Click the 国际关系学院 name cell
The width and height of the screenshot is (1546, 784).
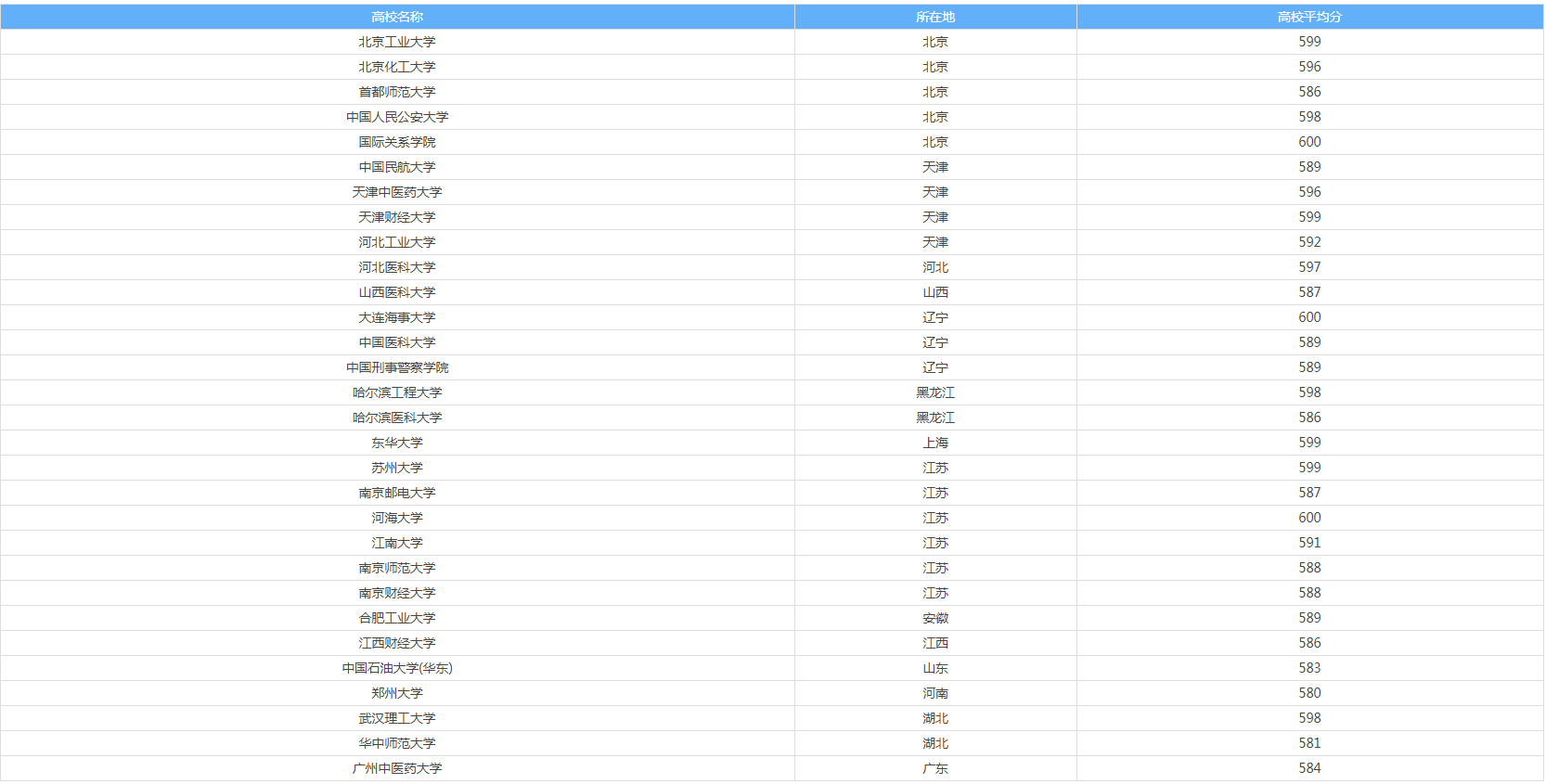click(397, 142)
